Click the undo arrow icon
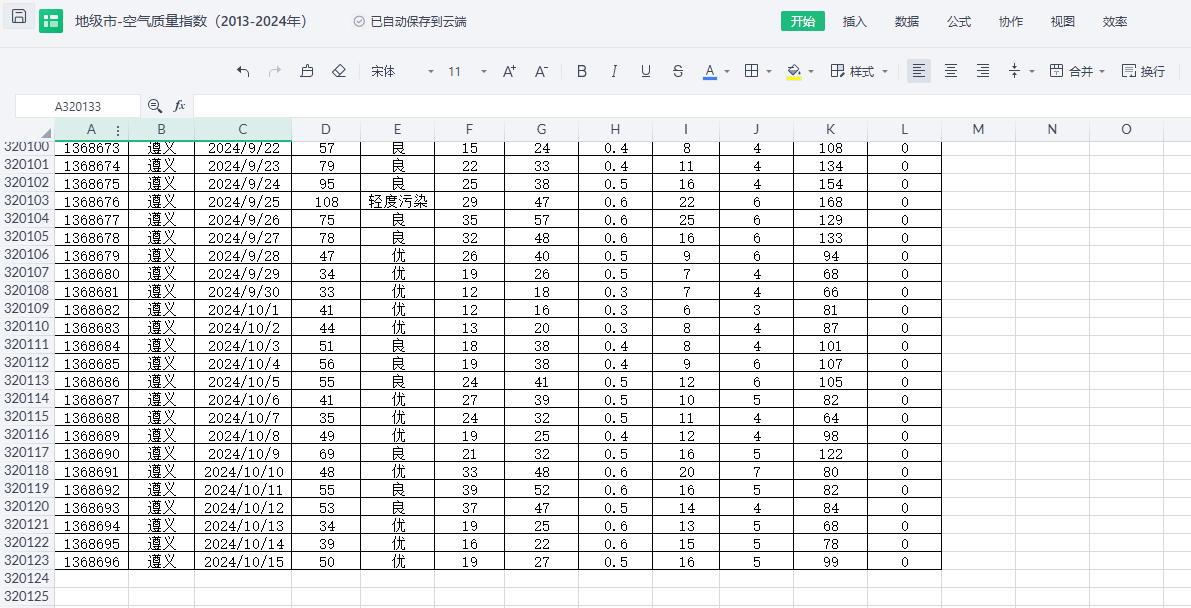Viewport: 1191px width, 608px height. click(243, 71)
